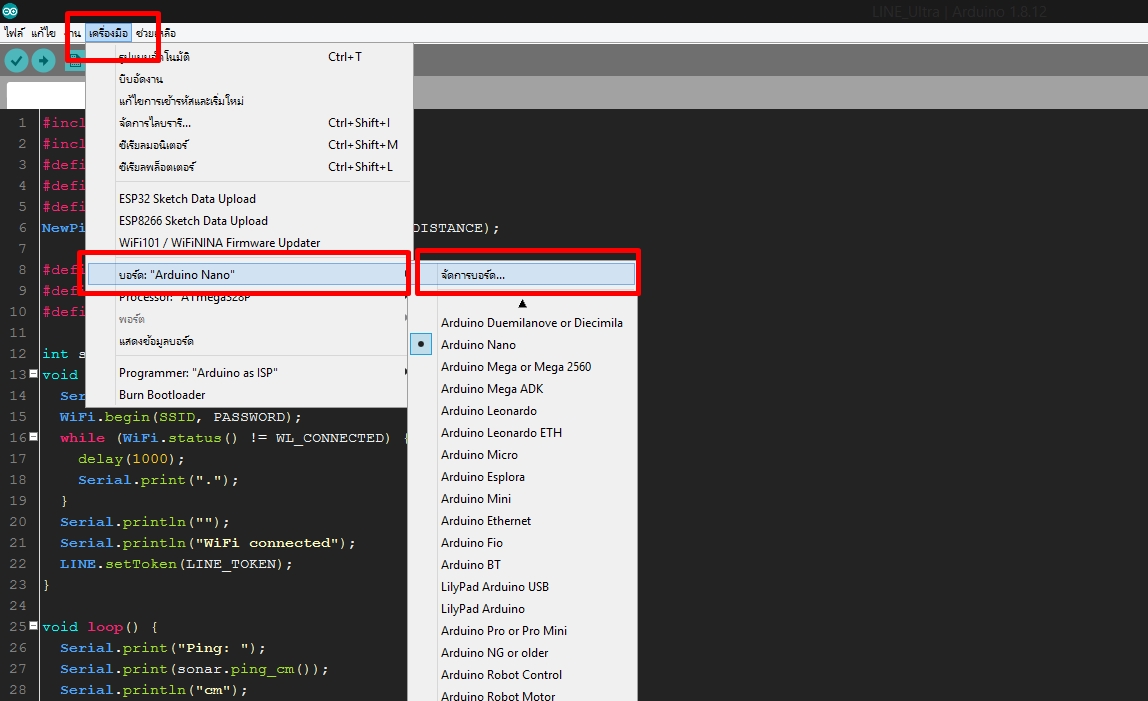The image size is (1148, 701).
Task: Select แสดงข้อมูลบอร์ด board info entry
Action: click(247, 341)
